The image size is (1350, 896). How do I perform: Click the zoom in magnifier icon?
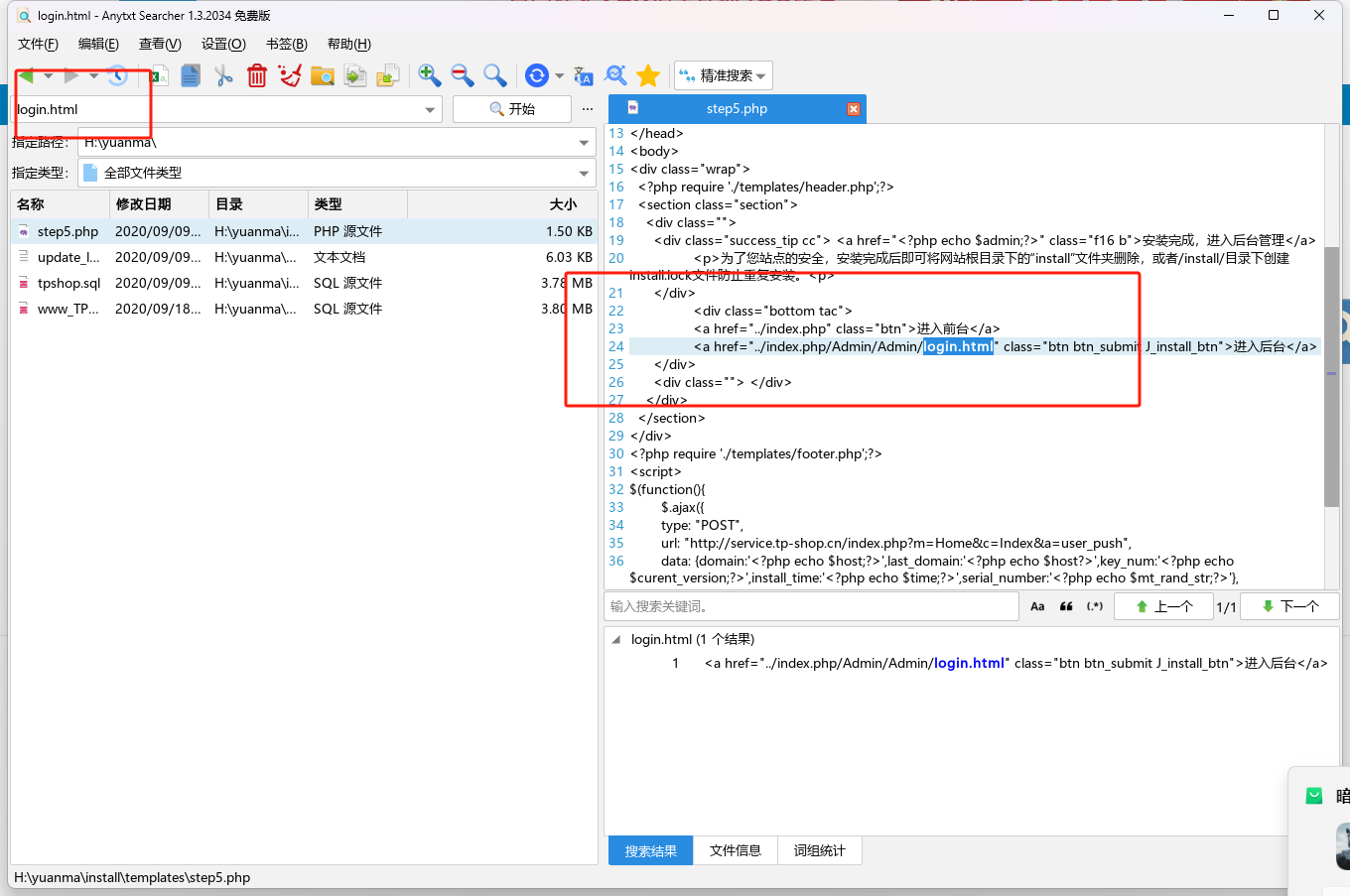429,75
